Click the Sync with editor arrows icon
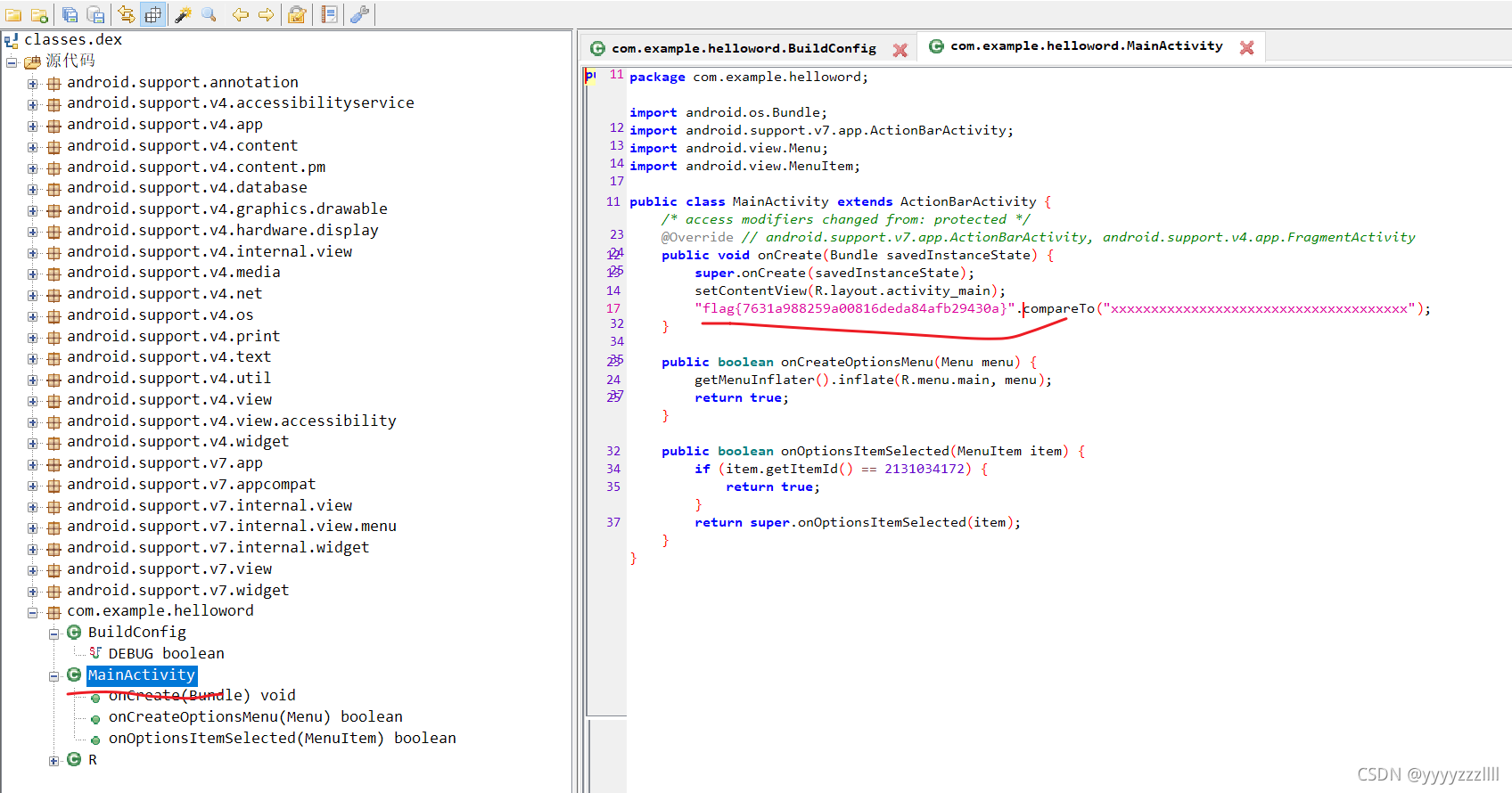The width and height of the screenshot is (1512, 793). [x=127, y=14]
